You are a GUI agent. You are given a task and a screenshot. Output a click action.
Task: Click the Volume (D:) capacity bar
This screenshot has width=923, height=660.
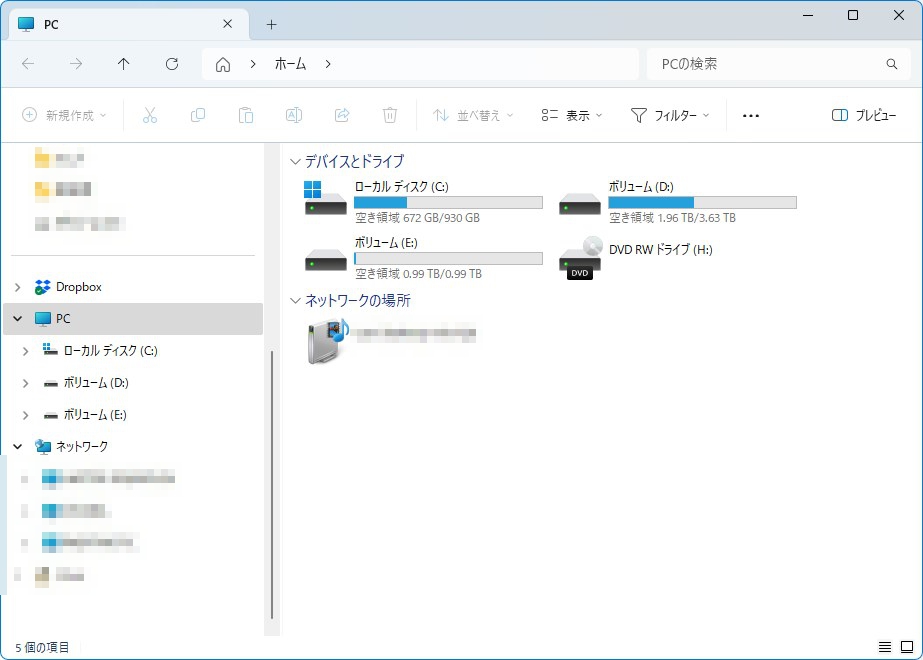(x=702, y=202)
